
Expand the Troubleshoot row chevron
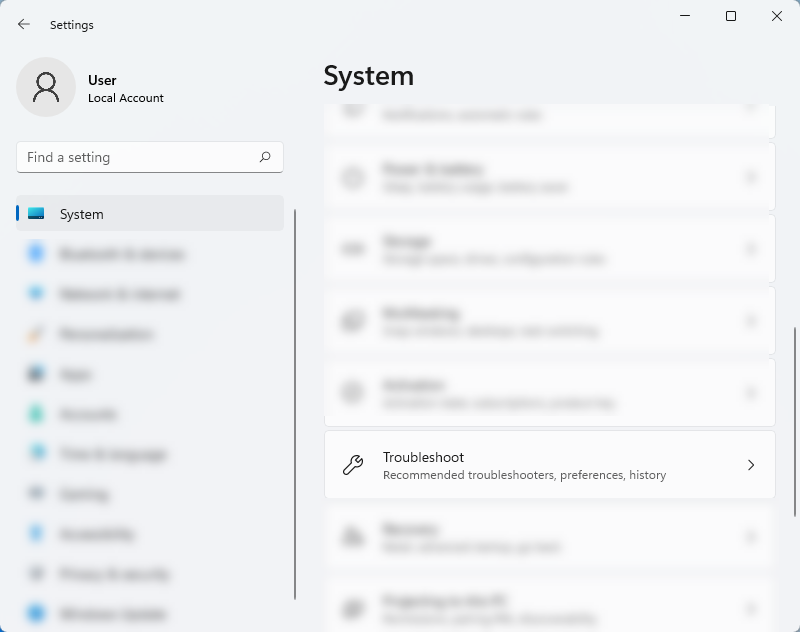click(x=751, y=464)
